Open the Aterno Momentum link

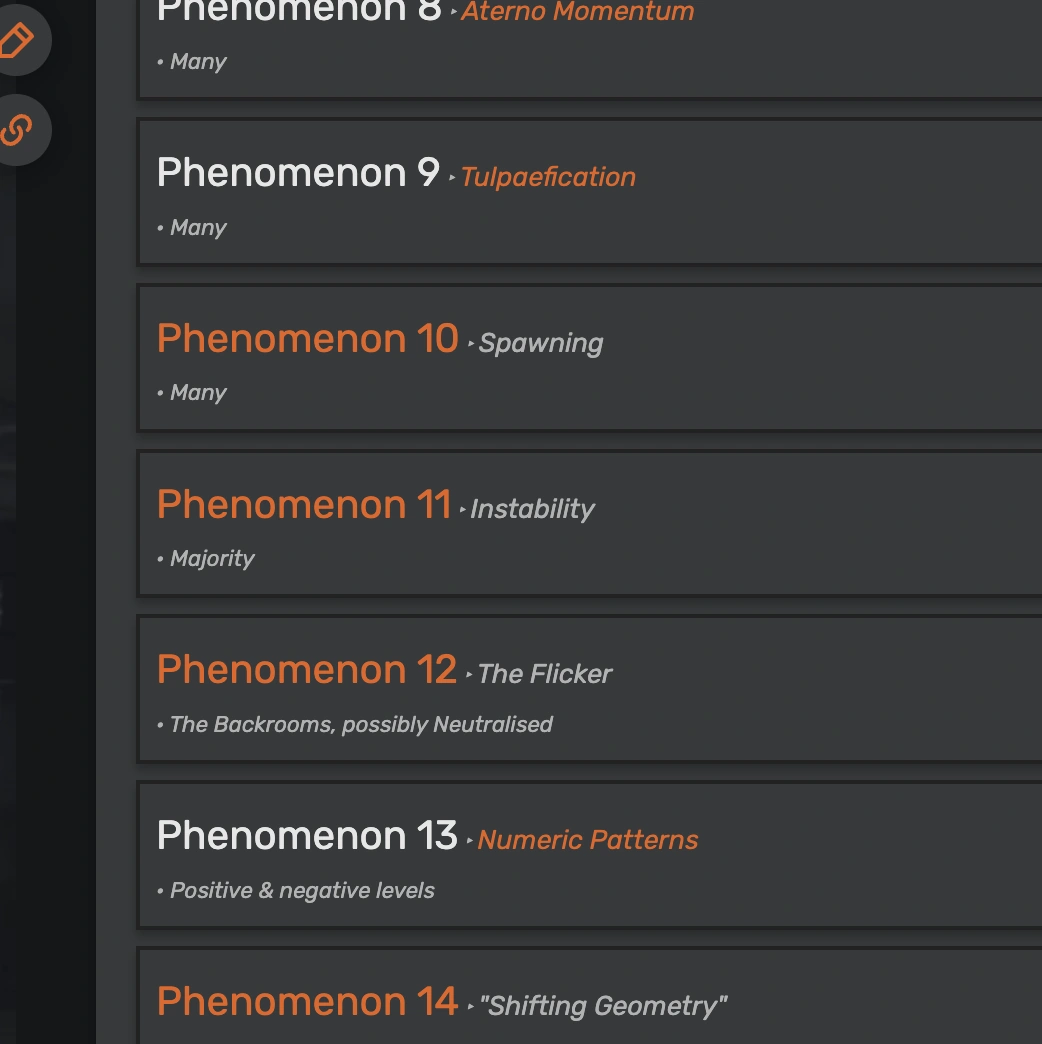pyautogui.click(x=577, y=12)
